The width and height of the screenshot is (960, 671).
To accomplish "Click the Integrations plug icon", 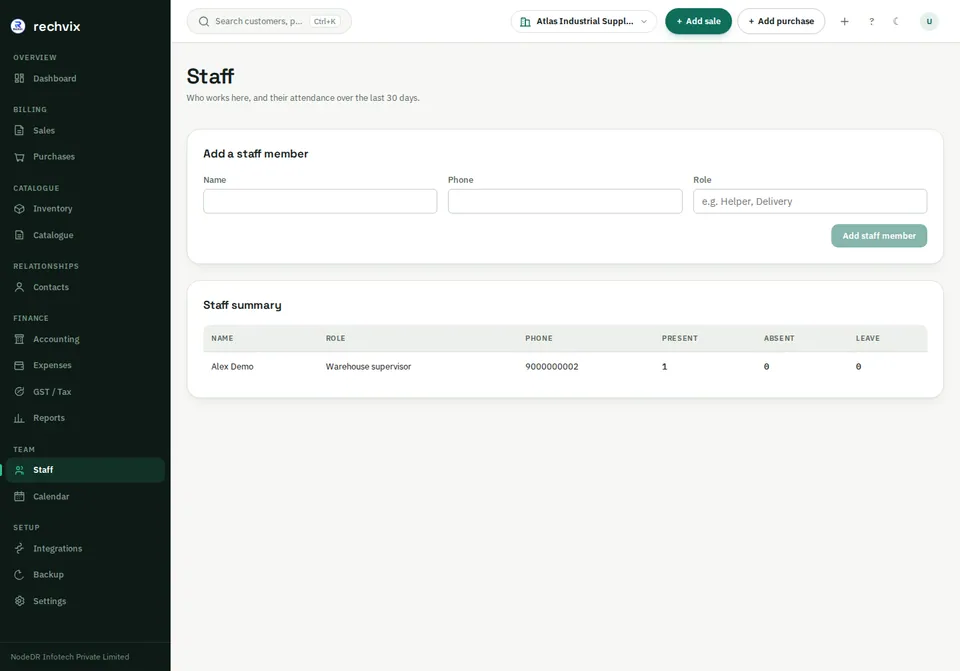I will point(20,549).
